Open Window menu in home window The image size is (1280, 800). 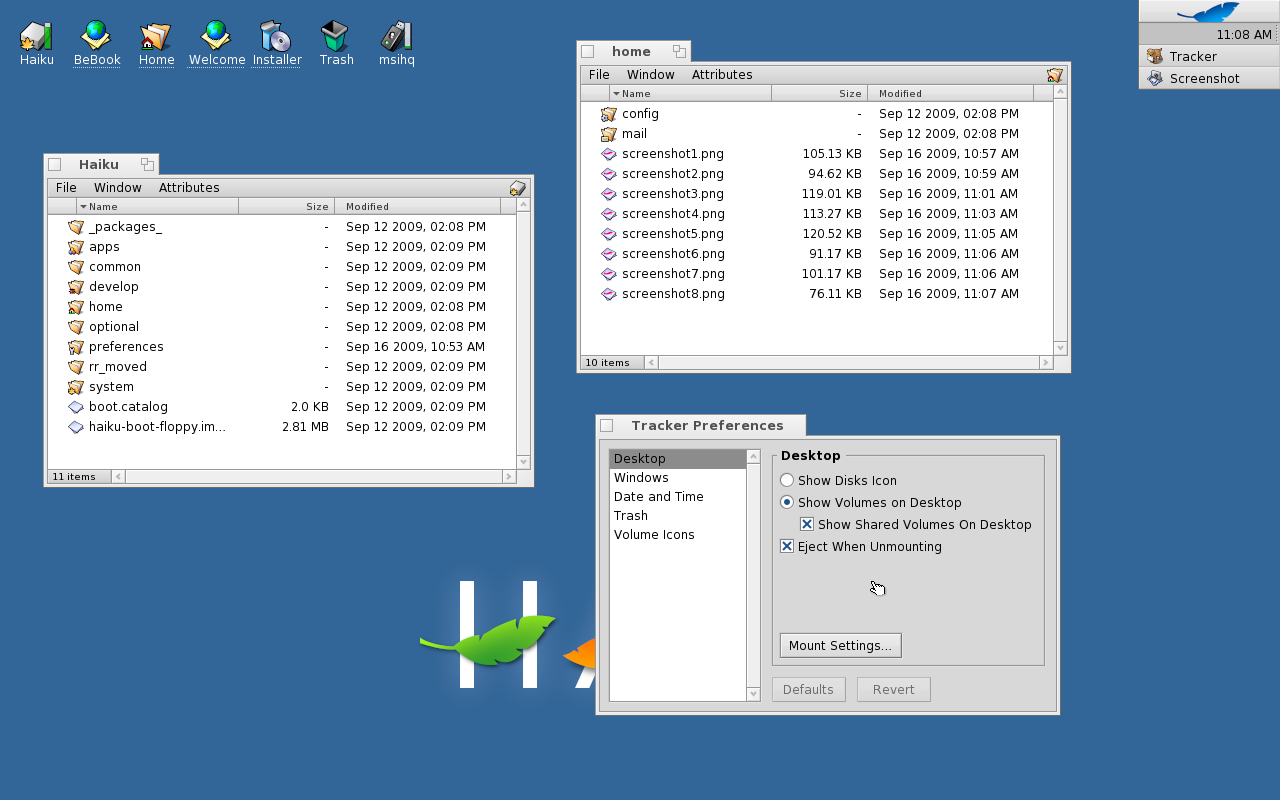(651, 75)
